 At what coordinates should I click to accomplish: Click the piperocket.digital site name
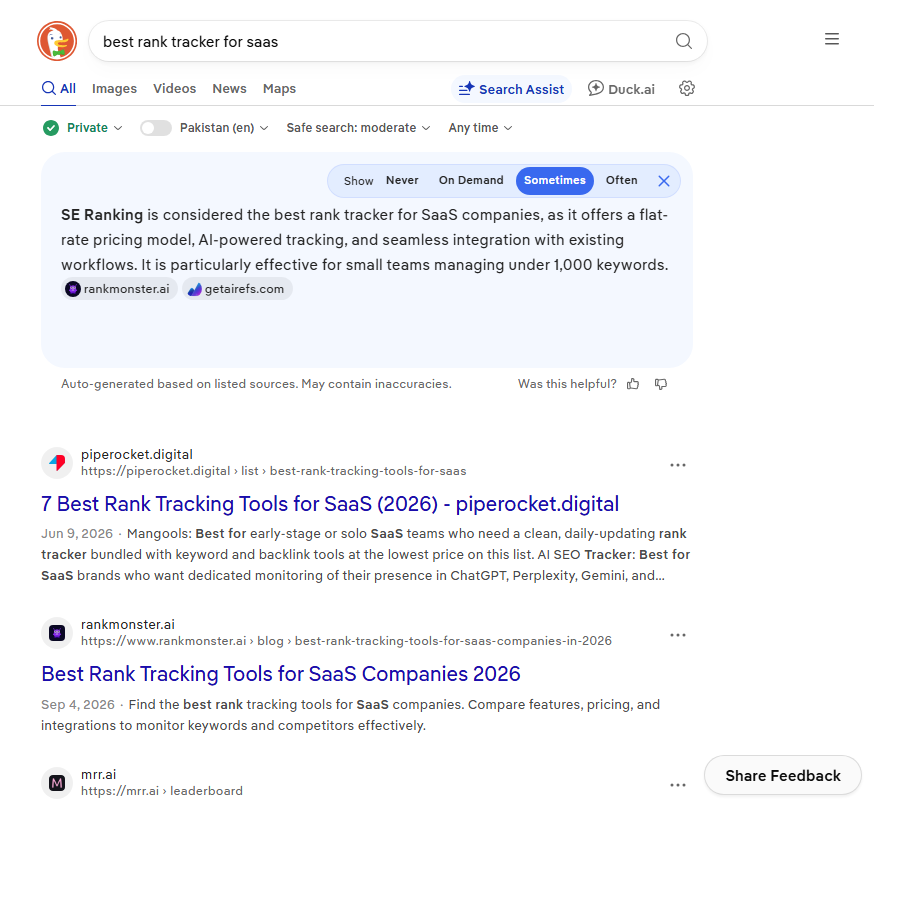click(137, 455)
